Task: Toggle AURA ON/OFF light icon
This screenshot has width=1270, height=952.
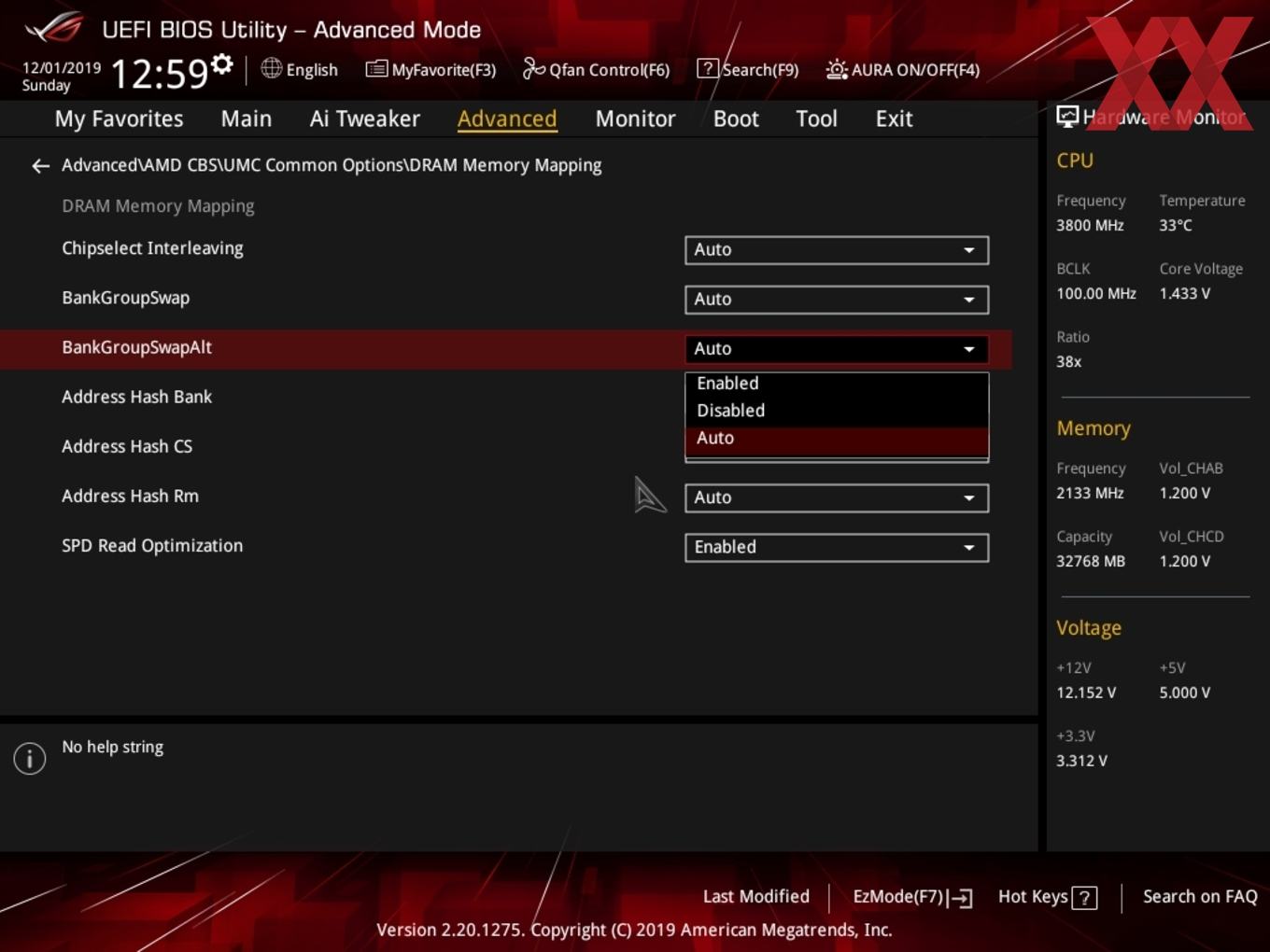Action: (x=837, y=69)
